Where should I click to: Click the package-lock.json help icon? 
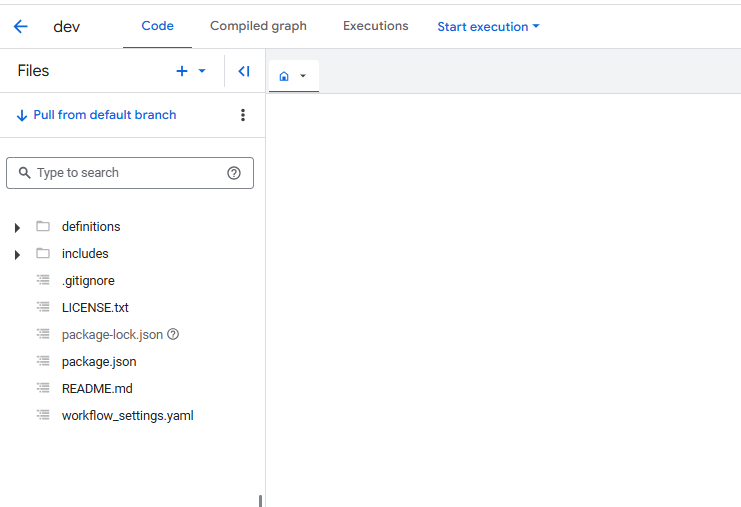(x=173, y=335)
